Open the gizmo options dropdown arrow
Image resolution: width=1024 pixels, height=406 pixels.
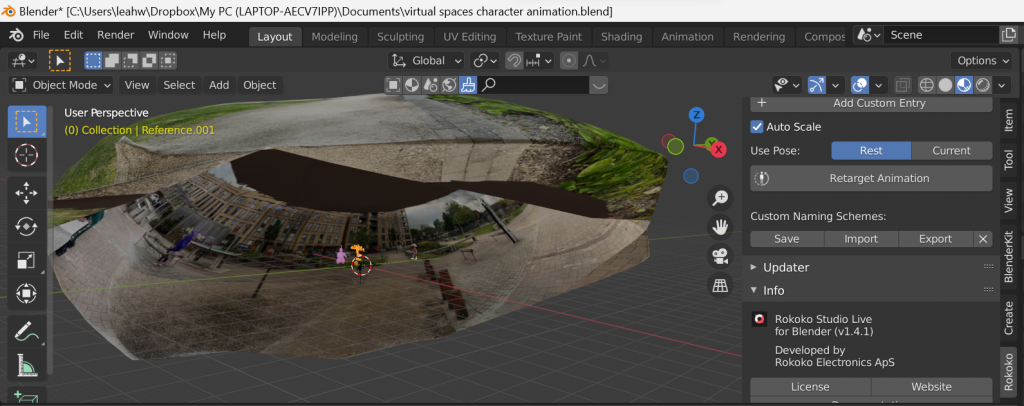tap(835, 85)
